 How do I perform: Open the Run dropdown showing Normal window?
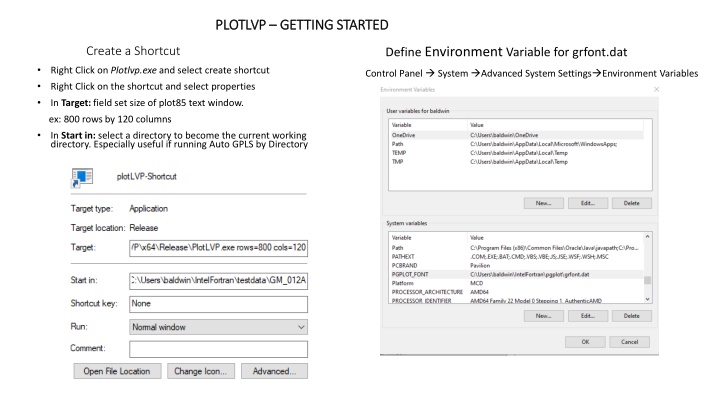pos(219,327)
